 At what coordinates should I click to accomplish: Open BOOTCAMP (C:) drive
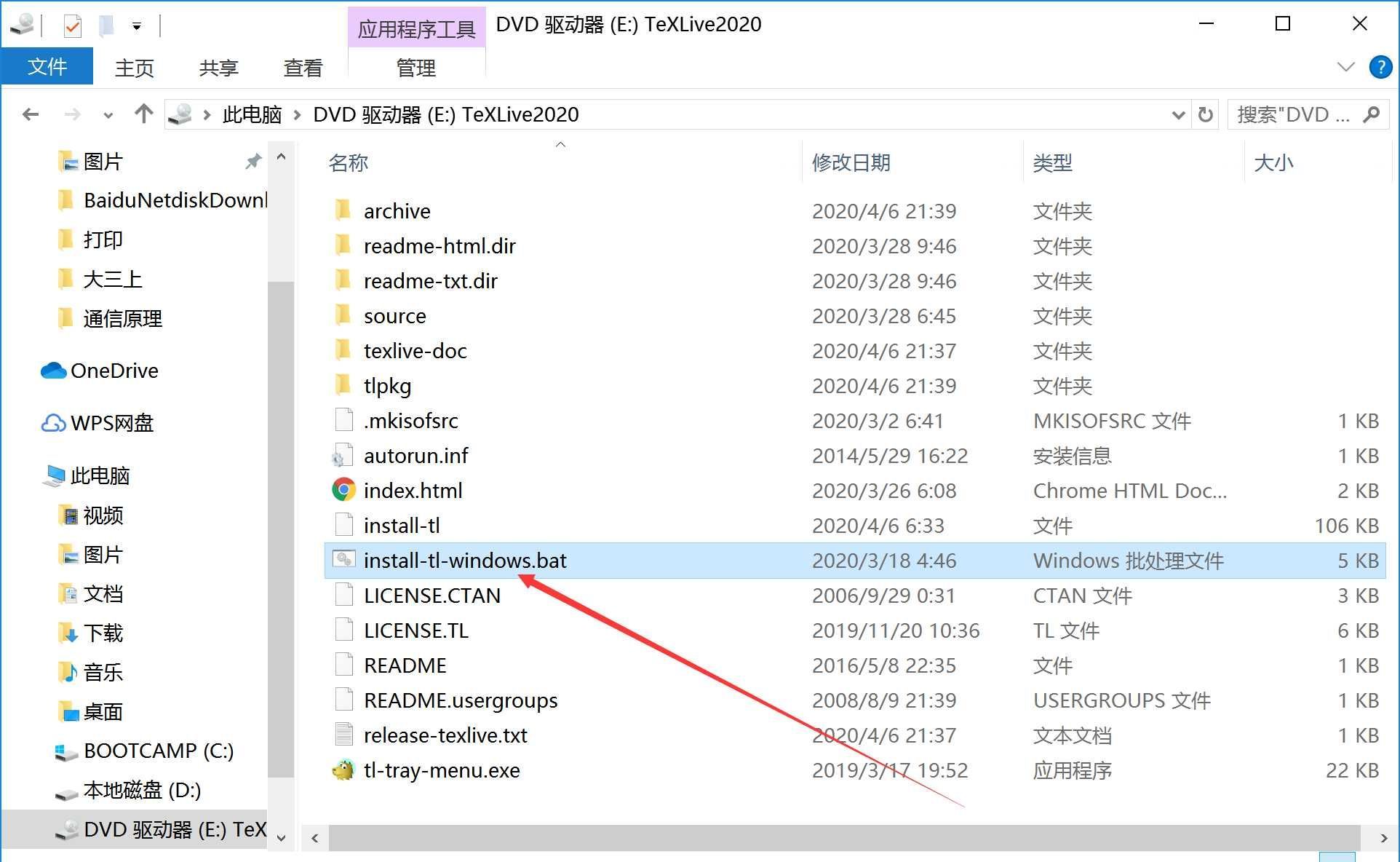[159, 751]
